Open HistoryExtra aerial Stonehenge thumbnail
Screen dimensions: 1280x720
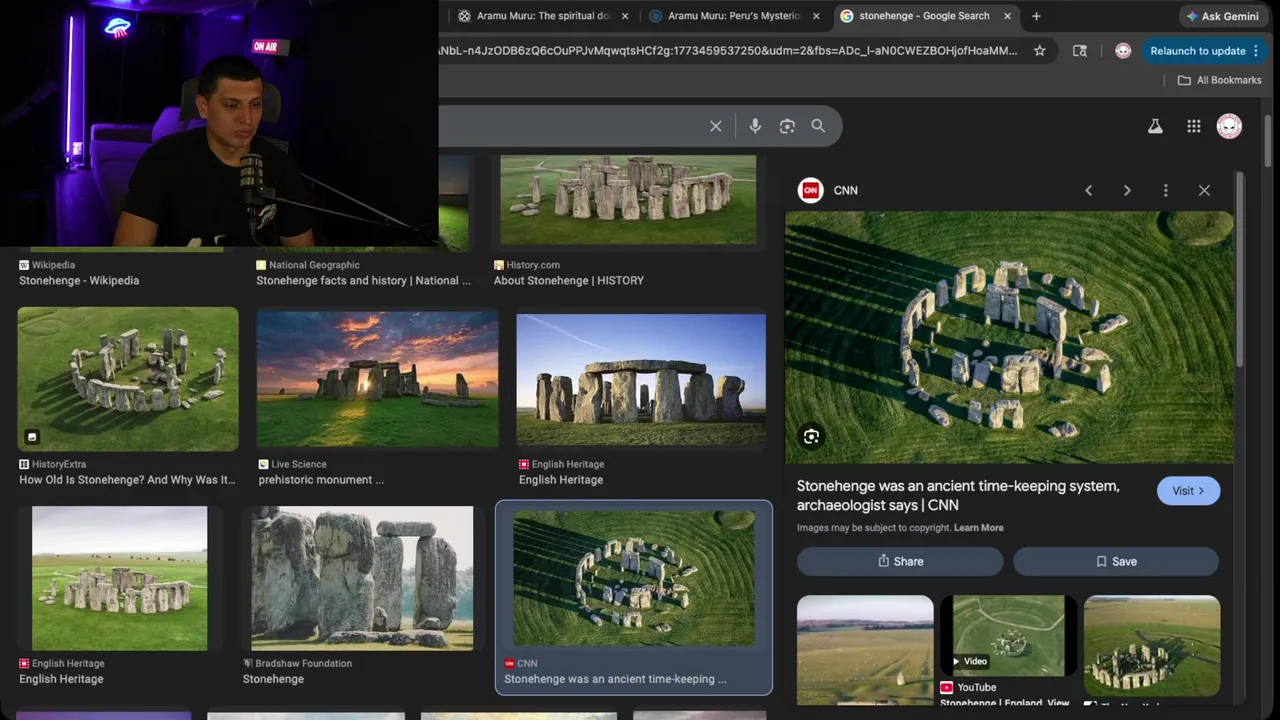tap(128, 379)
